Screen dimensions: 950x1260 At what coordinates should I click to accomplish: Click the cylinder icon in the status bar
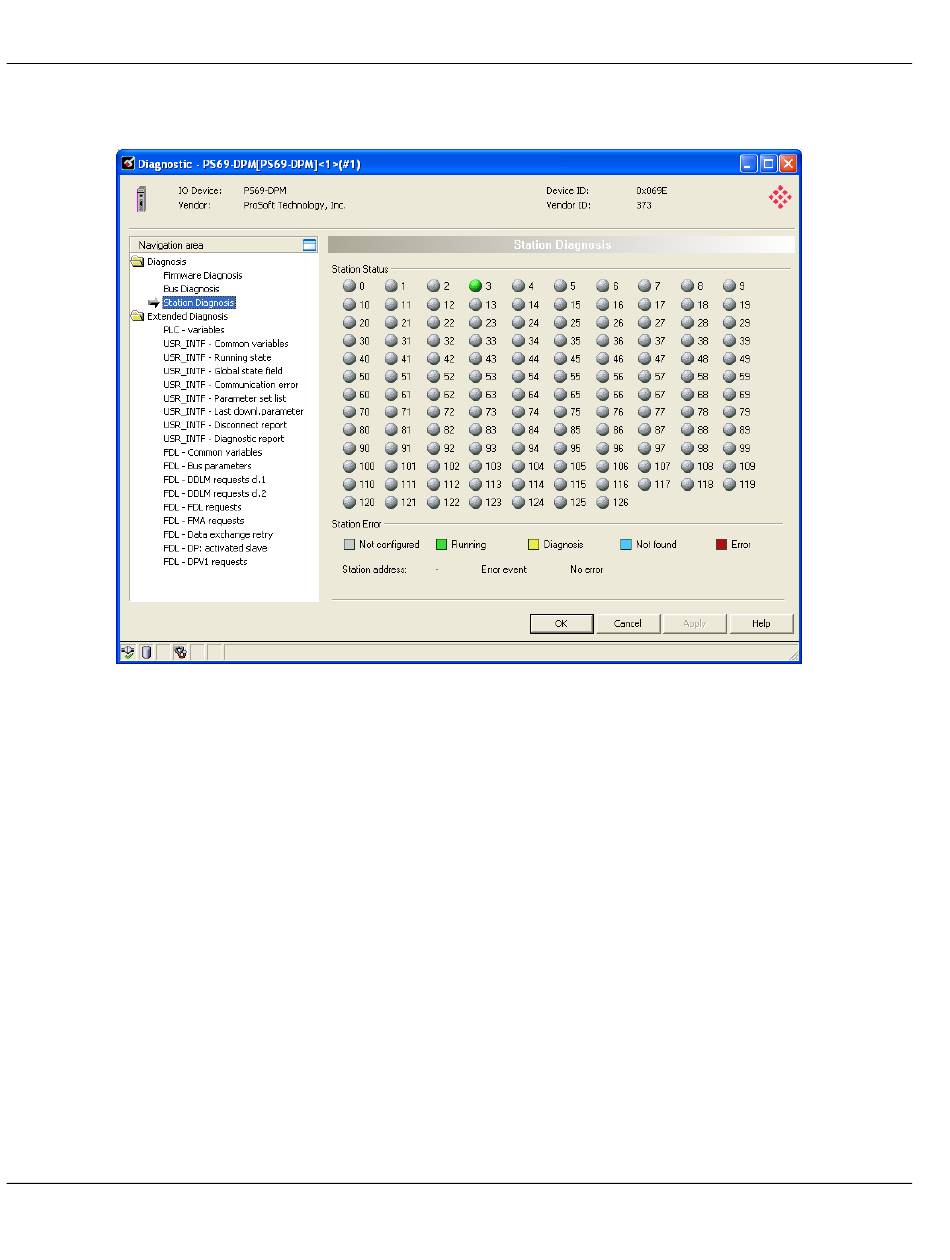(x=146, y=653)
